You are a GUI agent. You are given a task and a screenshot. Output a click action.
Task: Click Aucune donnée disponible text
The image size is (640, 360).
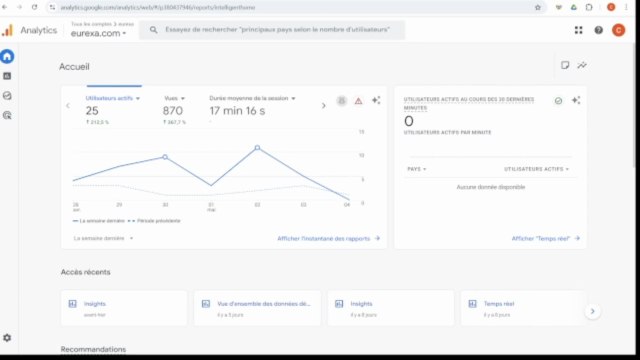[x=491, y=187]
